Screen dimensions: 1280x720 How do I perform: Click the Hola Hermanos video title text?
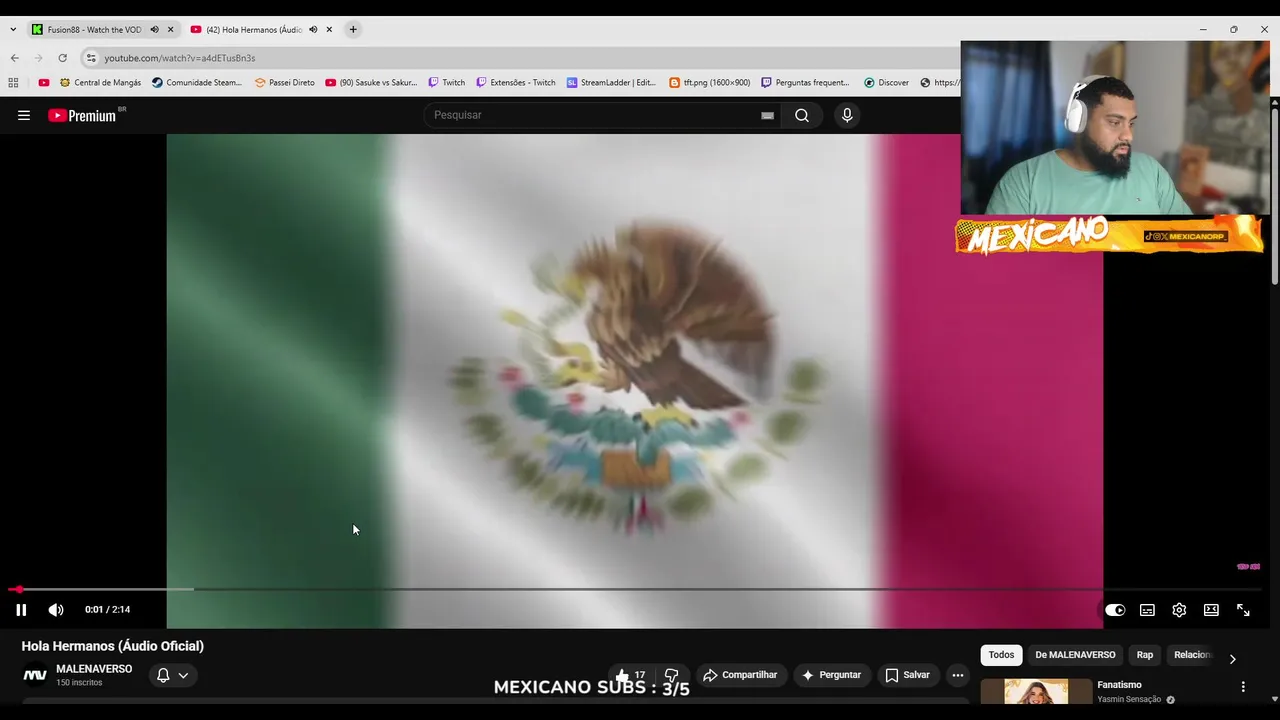113,646
